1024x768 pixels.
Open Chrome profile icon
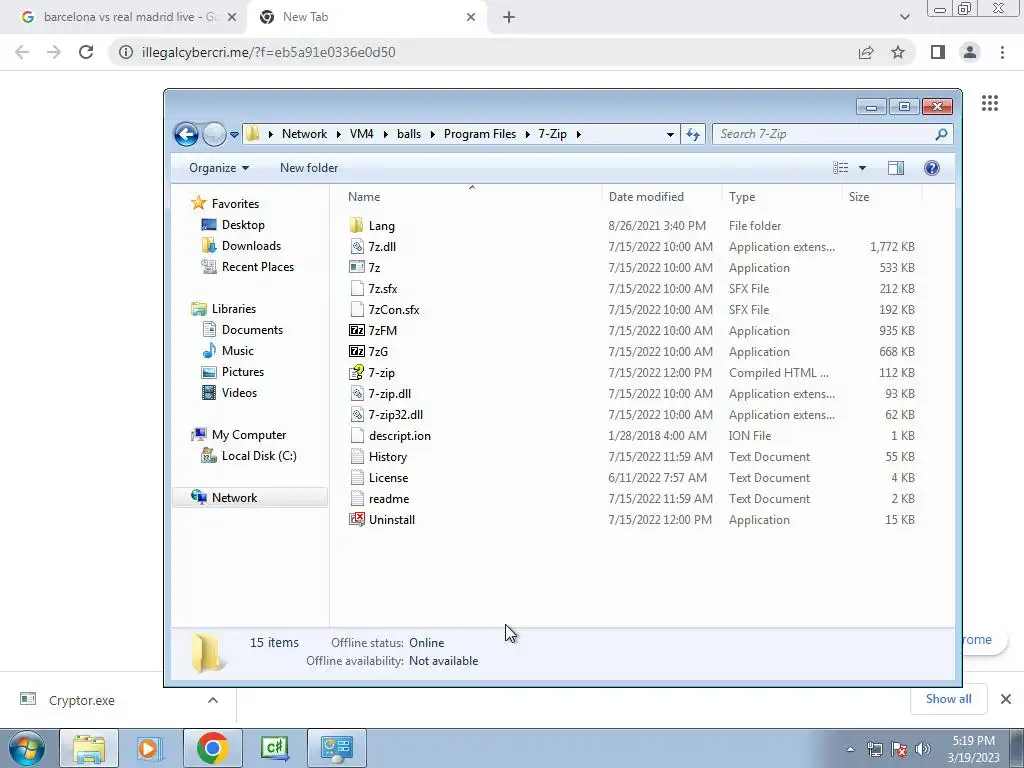point(970,52)
